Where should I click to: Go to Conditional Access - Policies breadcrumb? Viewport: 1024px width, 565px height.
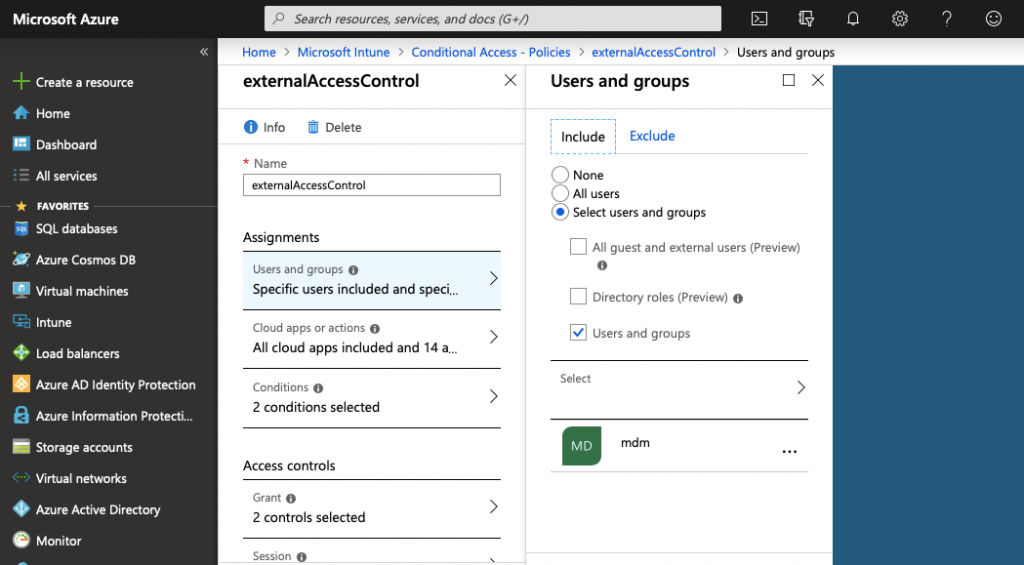[491, 52]
